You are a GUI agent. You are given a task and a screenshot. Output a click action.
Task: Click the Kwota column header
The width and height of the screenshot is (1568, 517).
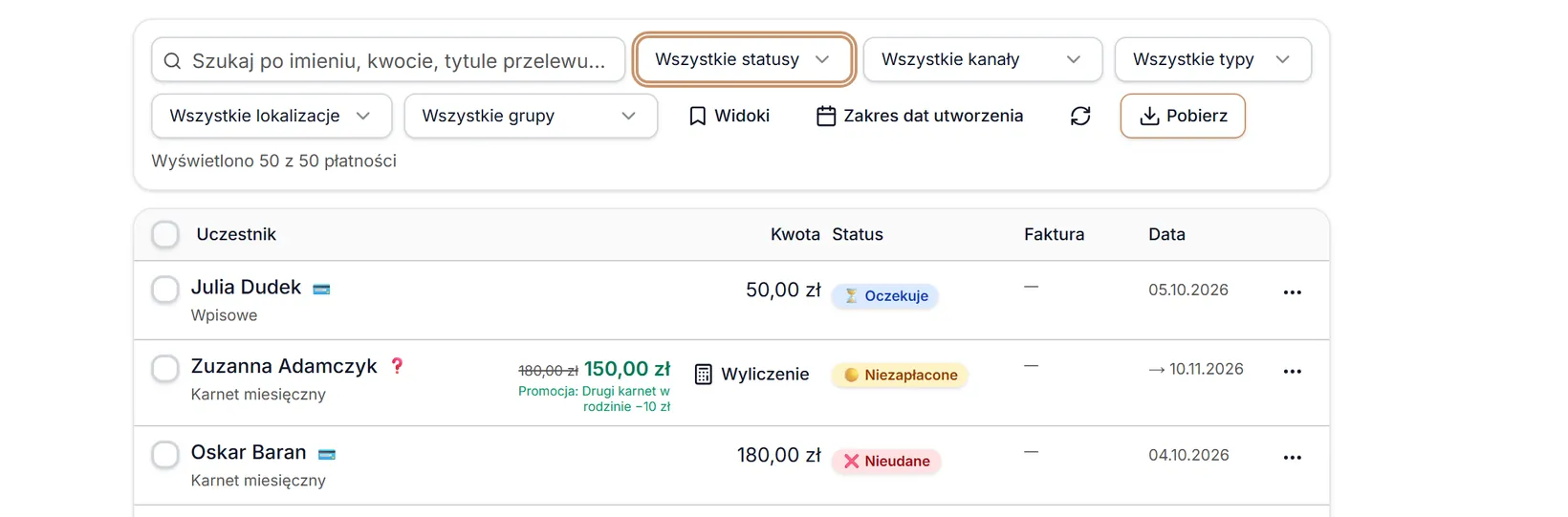point(795,234)
